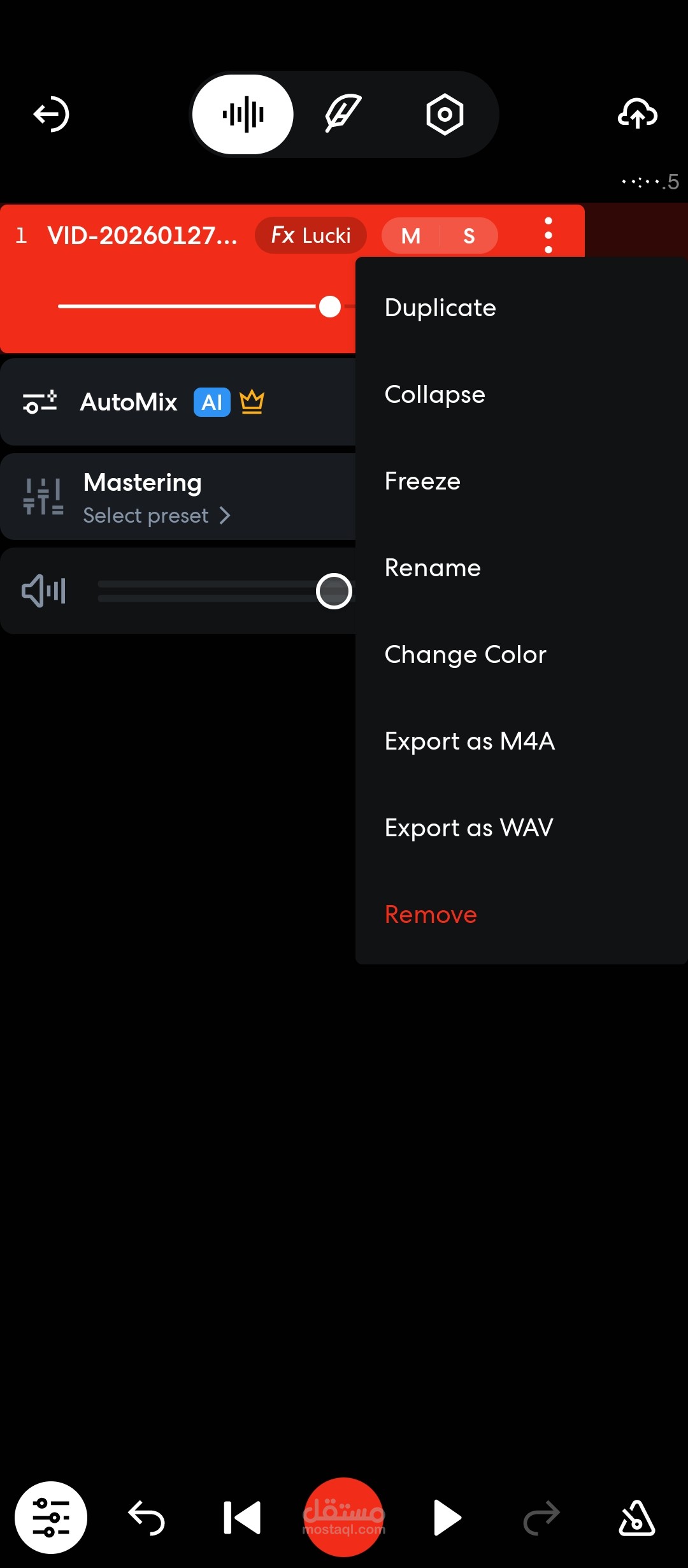
Task: Select Export as WAV option
Action: [x=469, y=828]
